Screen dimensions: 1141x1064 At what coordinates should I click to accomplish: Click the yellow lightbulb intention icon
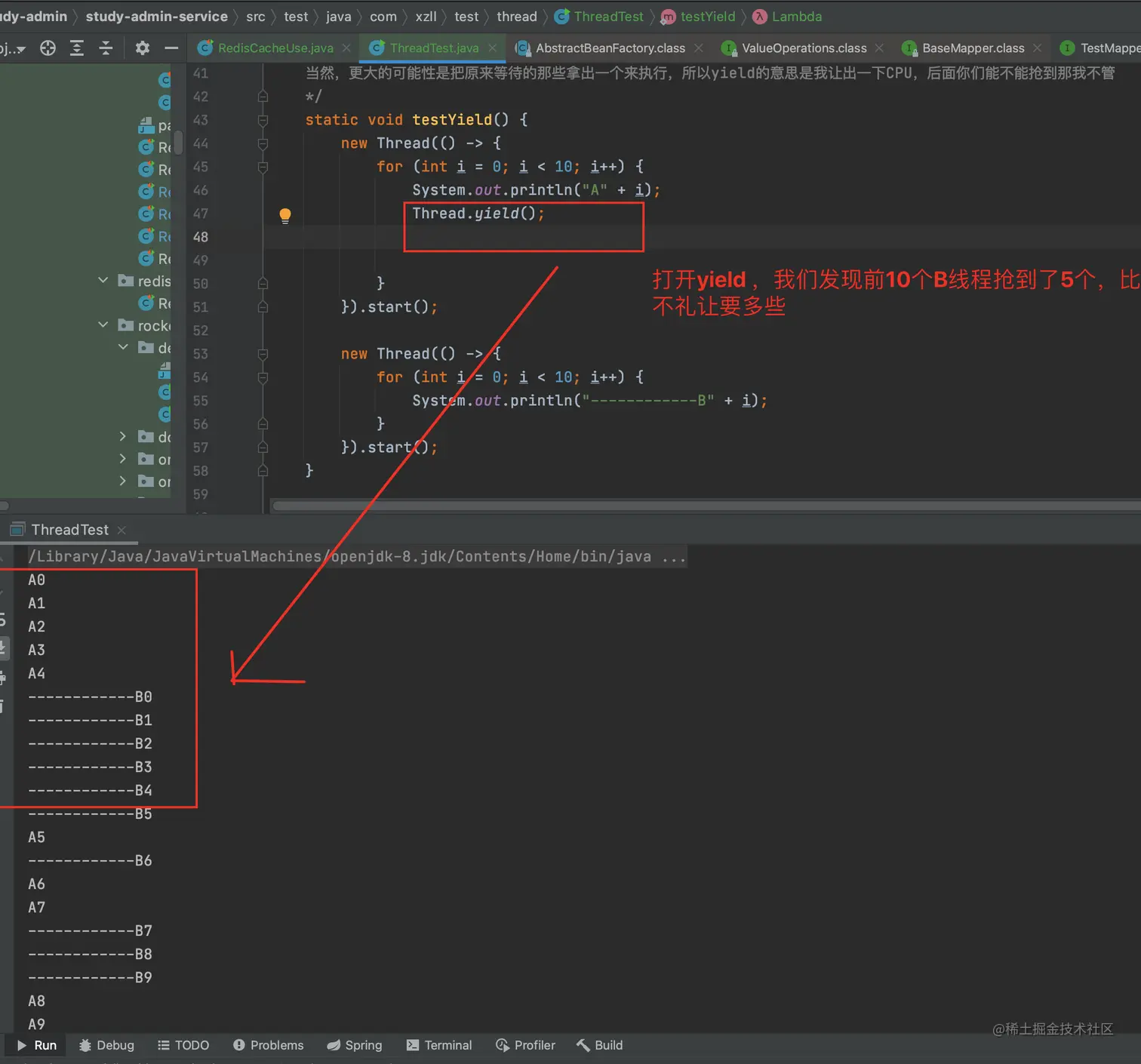coord(285,216)
